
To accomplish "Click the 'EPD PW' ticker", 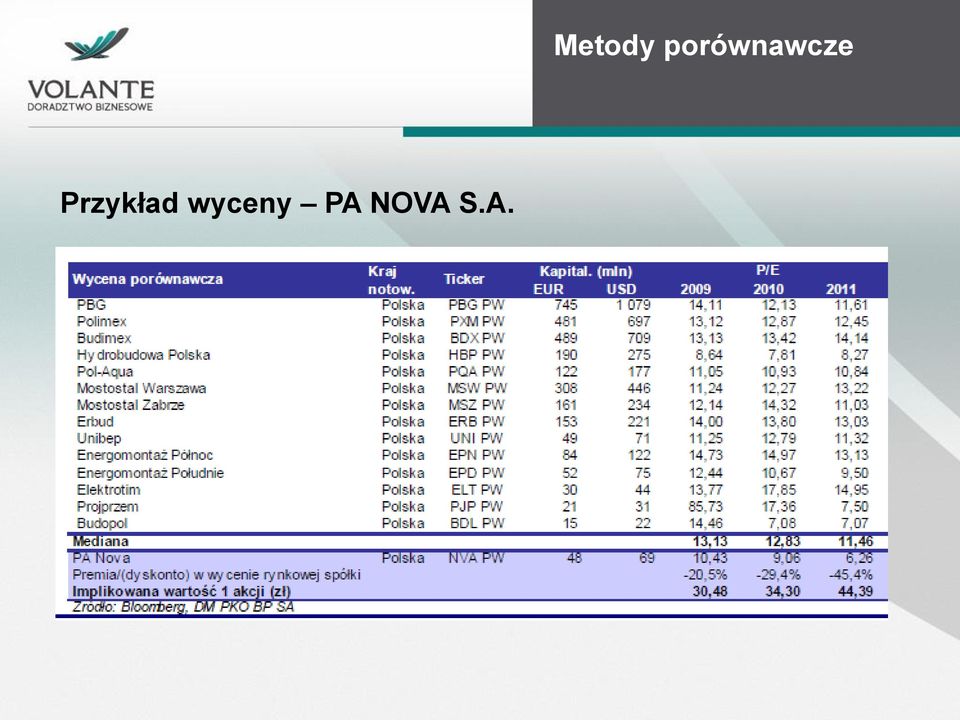I will 476,473.
